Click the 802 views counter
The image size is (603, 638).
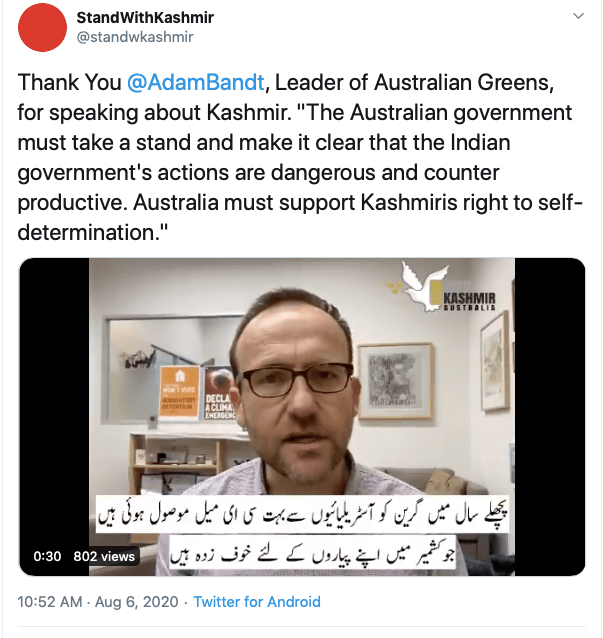pos(104,556)
